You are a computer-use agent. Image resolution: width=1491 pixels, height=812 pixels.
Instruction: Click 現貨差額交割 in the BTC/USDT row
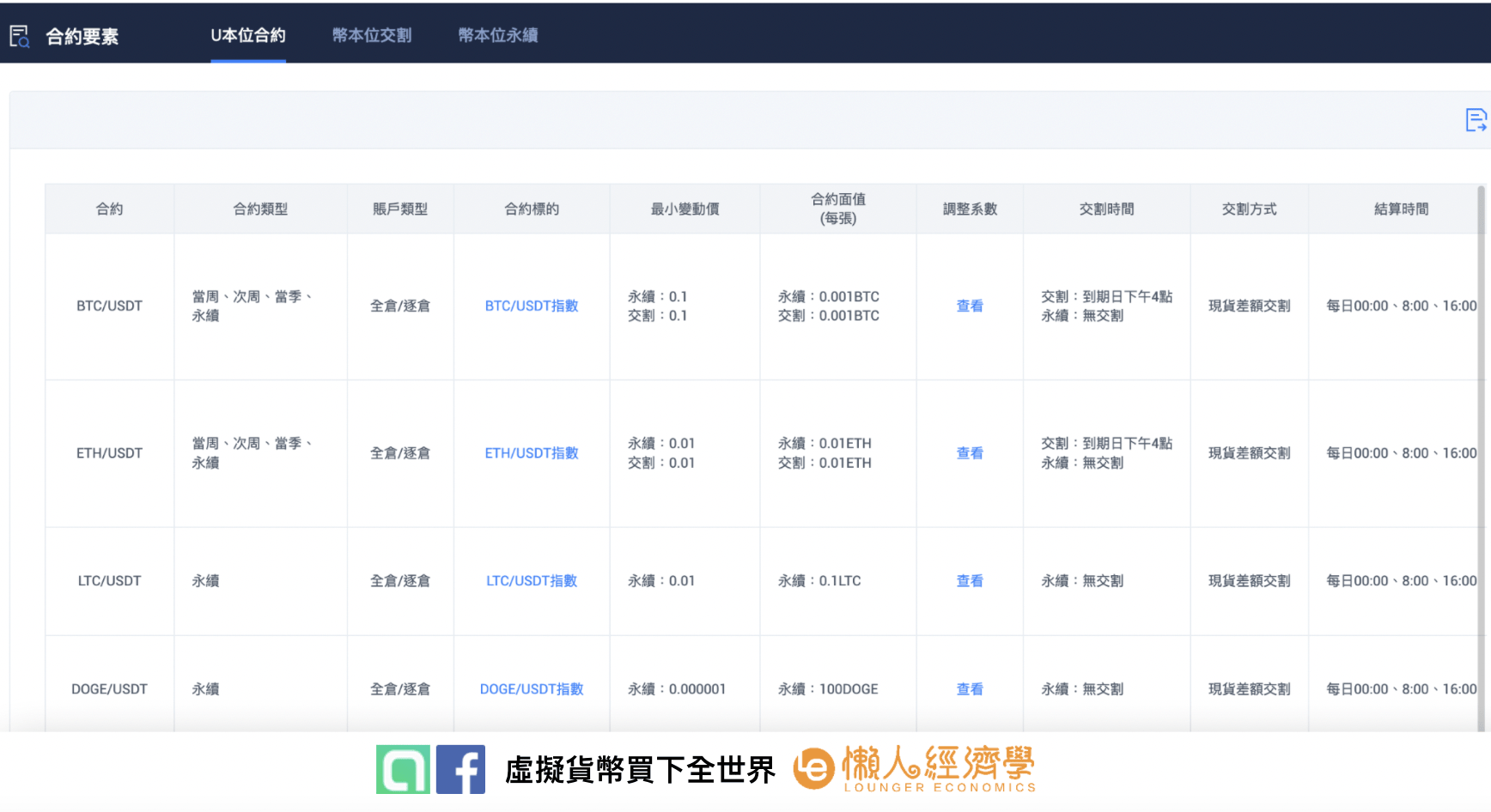coord(1249,306)
